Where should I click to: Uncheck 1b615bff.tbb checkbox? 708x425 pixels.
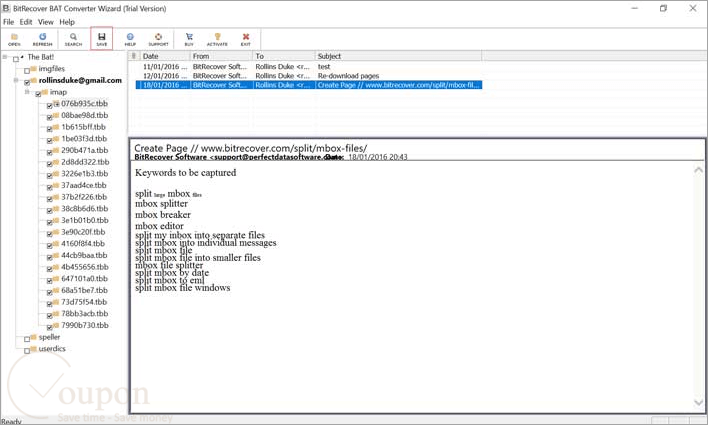tap(50, 129)
